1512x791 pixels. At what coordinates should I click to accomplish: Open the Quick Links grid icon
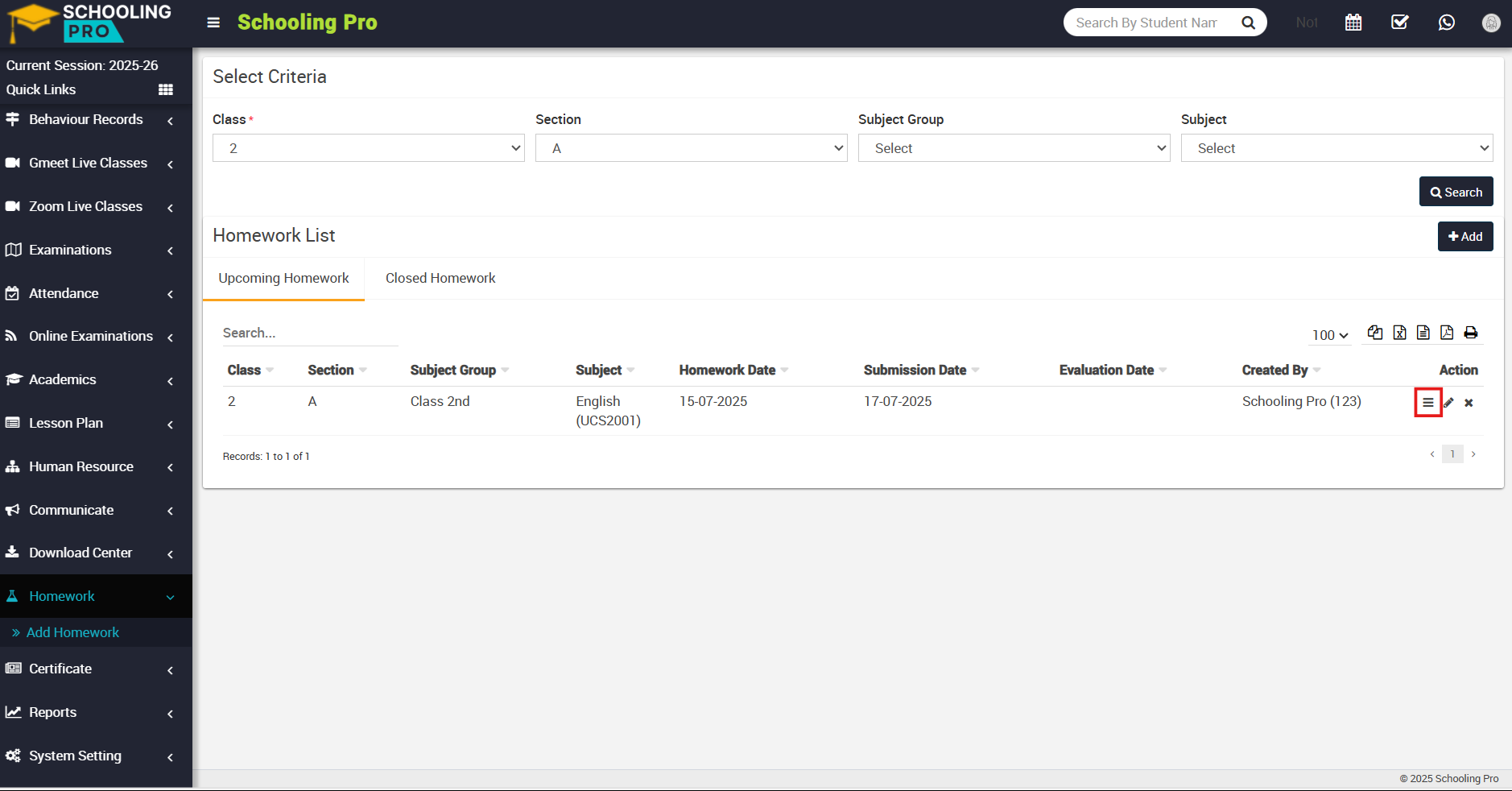point(166,89)
